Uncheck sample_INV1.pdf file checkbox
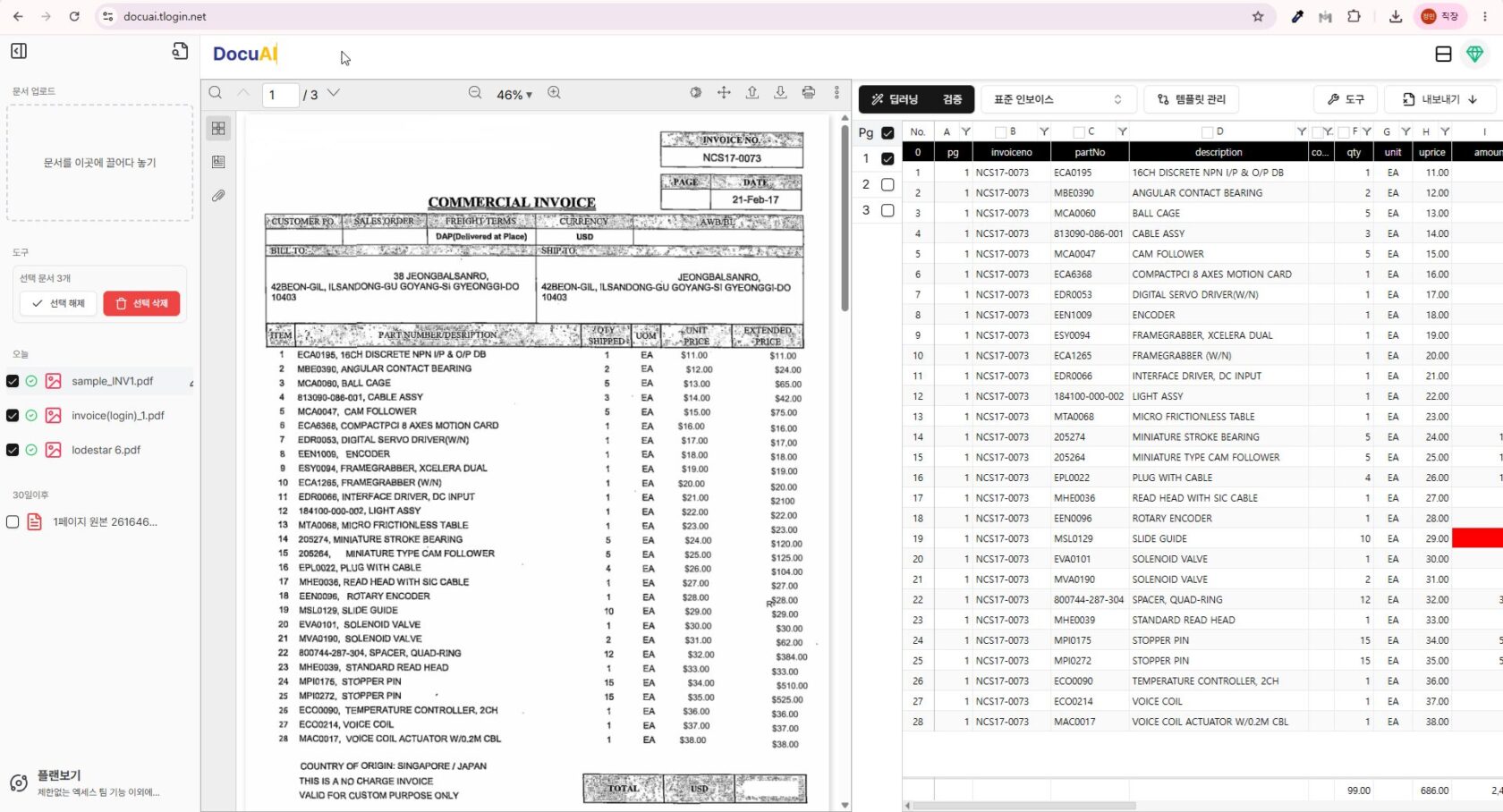 [13, 381]
